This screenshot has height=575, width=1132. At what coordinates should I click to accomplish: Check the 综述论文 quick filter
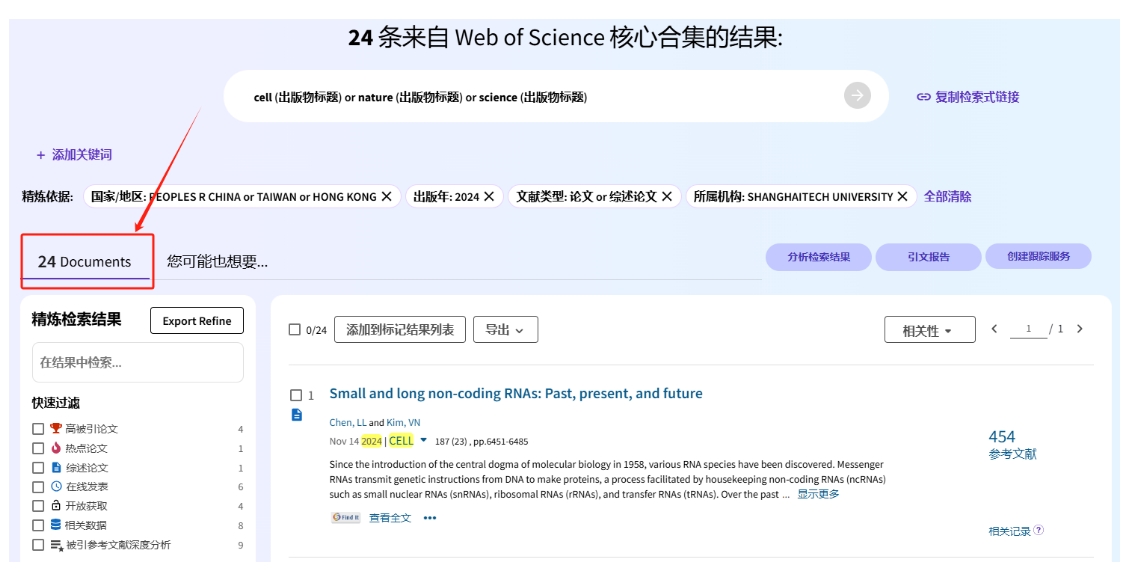[x=38, y=467]
